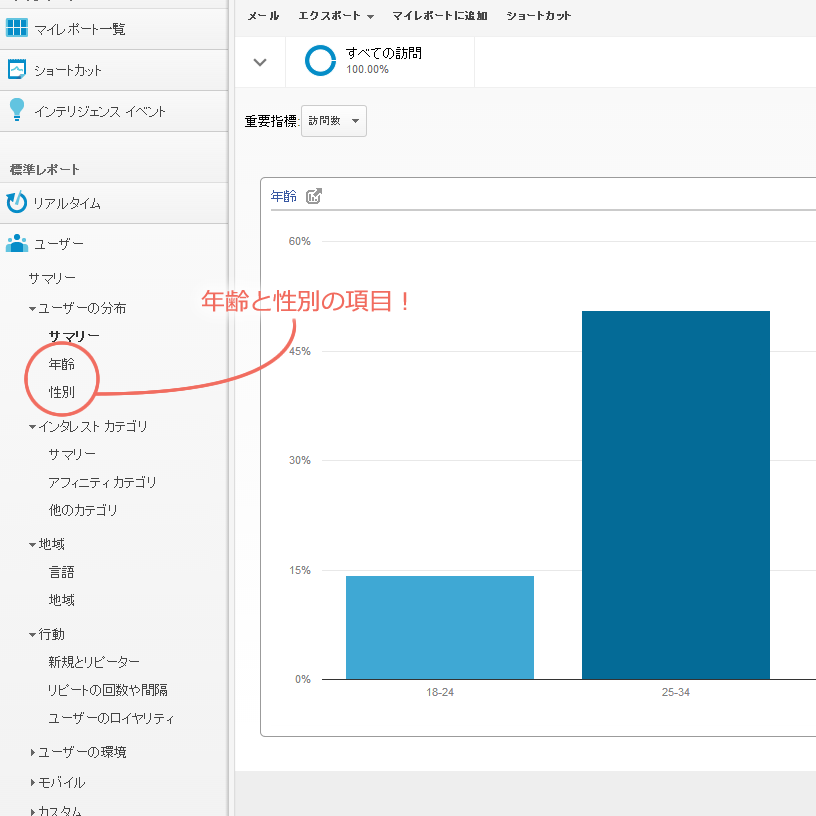
Task: Expand the segment panel chevron arrow
Action: point(260,62)
